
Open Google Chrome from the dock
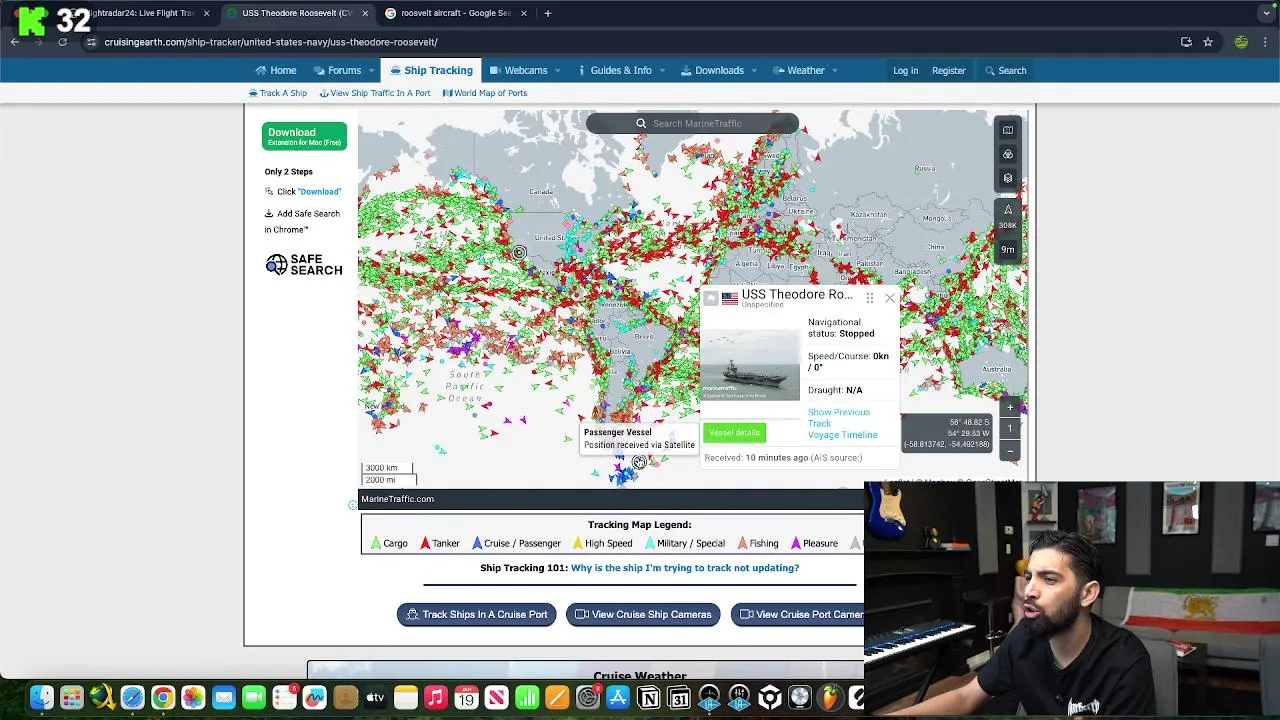163,697
